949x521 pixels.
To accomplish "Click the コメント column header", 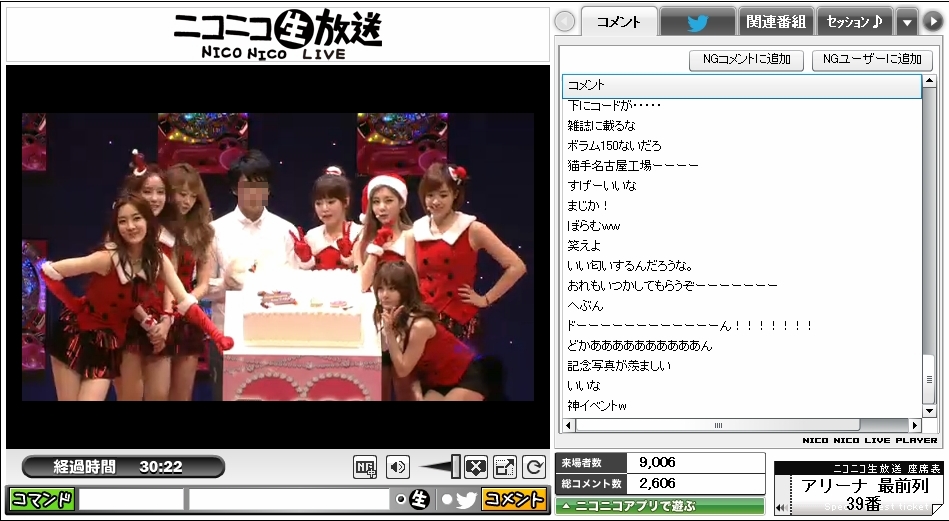I will pyautogui.click(x=742, y=85).
